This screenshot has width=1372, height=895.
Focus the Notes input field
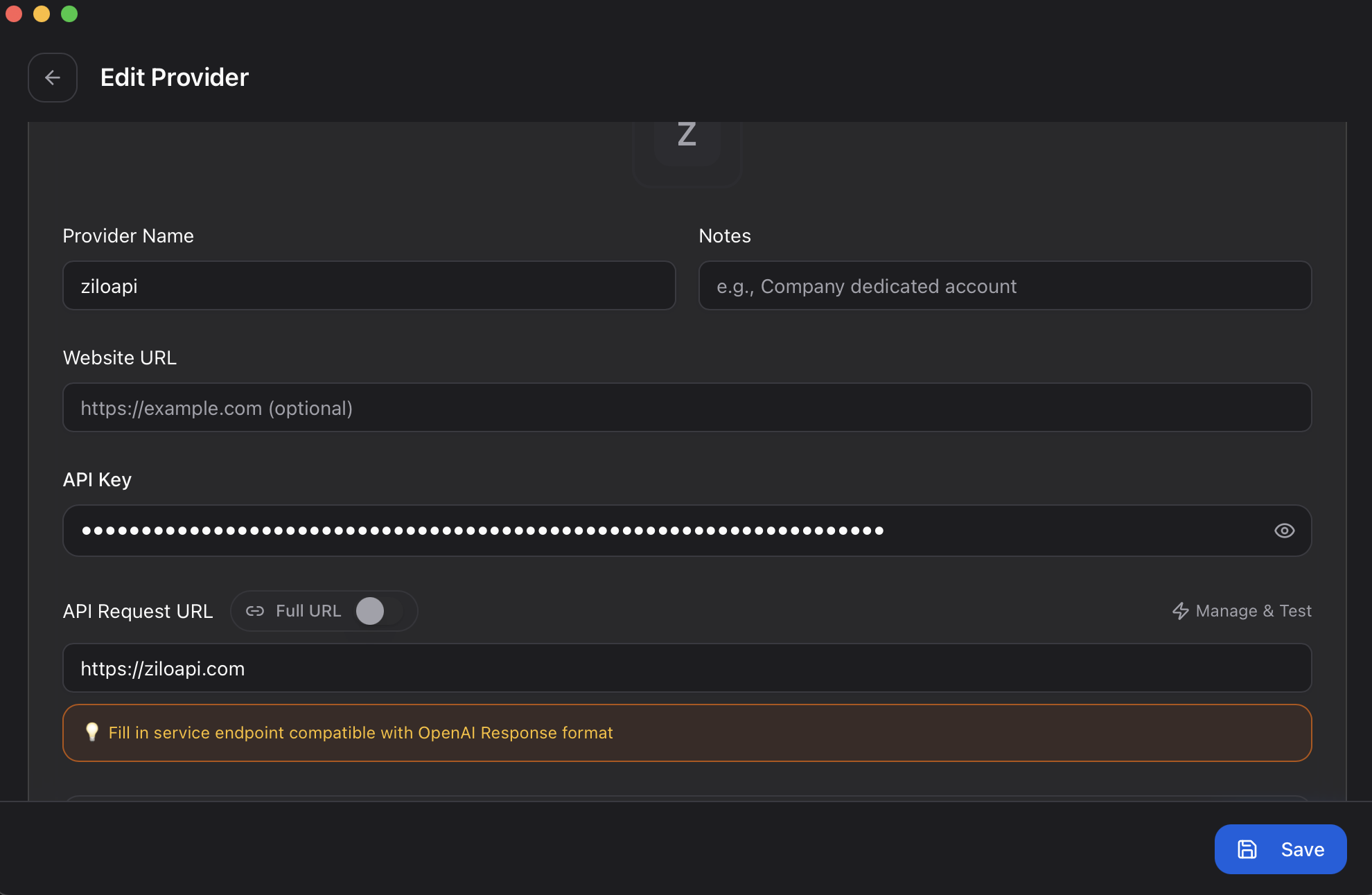coord(1005,285)
